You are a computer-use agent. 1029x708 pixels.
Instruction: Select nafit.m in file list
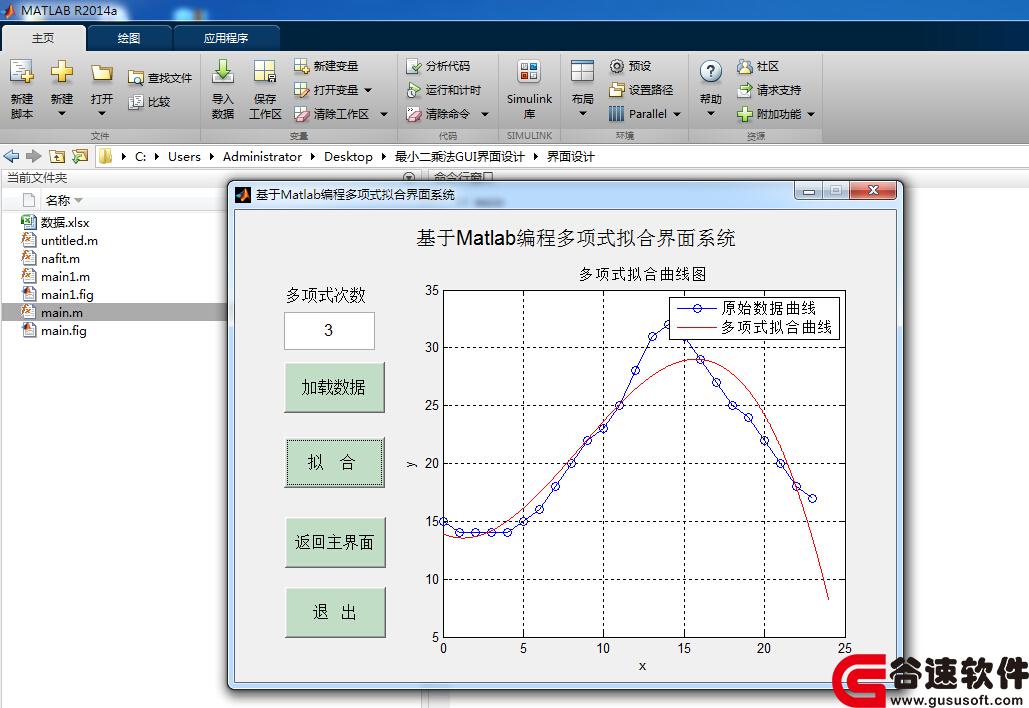tap(60, 259)
